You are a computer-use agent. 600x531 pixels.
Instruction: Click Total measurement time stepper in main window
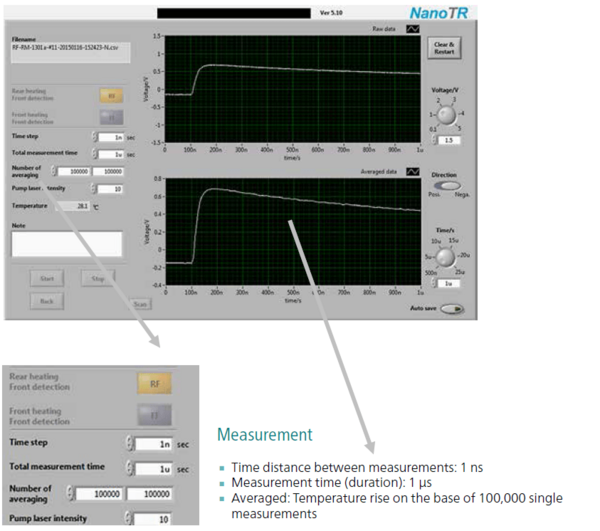[x=95, y=154]
